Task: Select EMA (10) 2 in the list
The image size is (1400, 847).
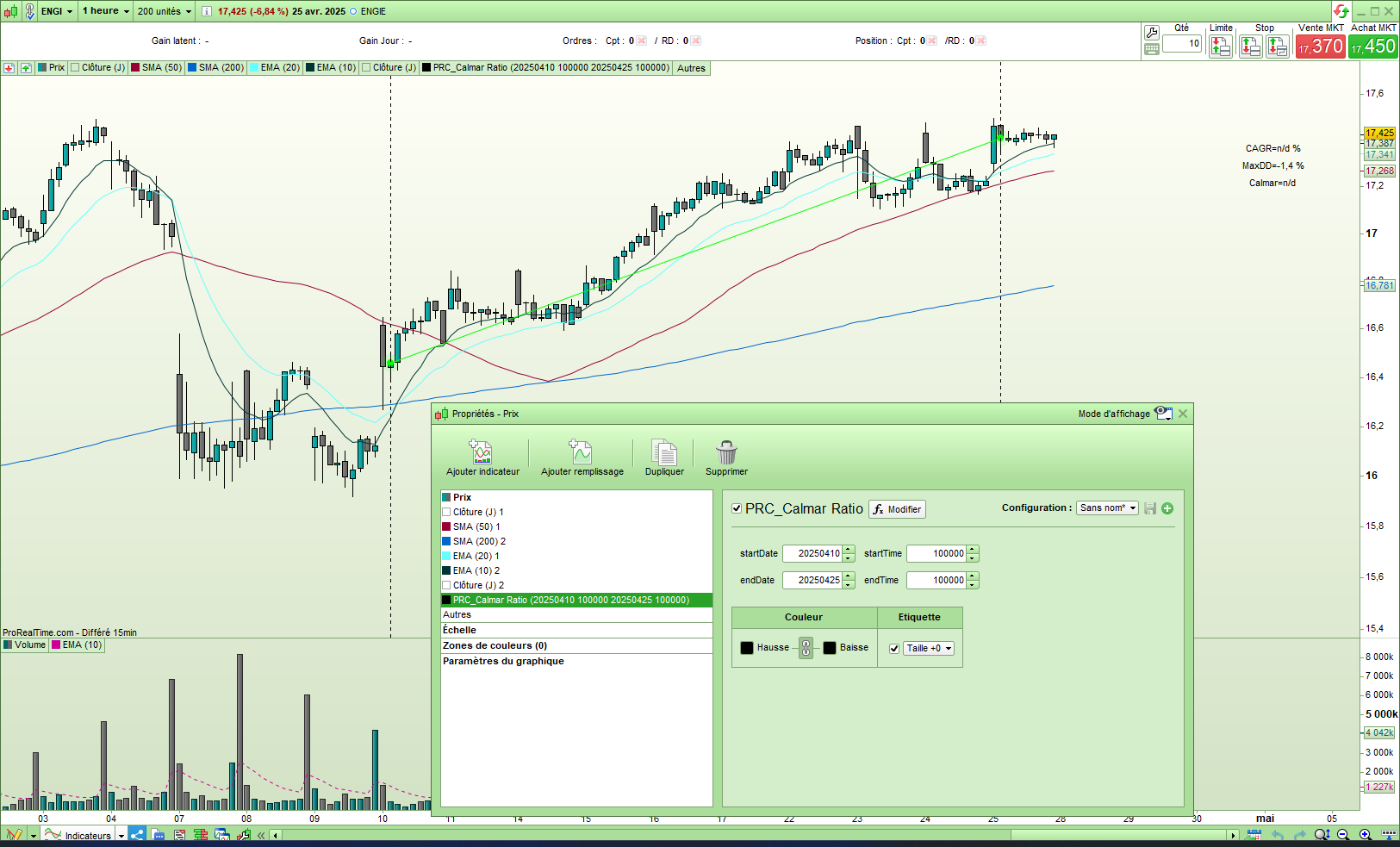Action: pyautogui.click(x=576, y=570)
